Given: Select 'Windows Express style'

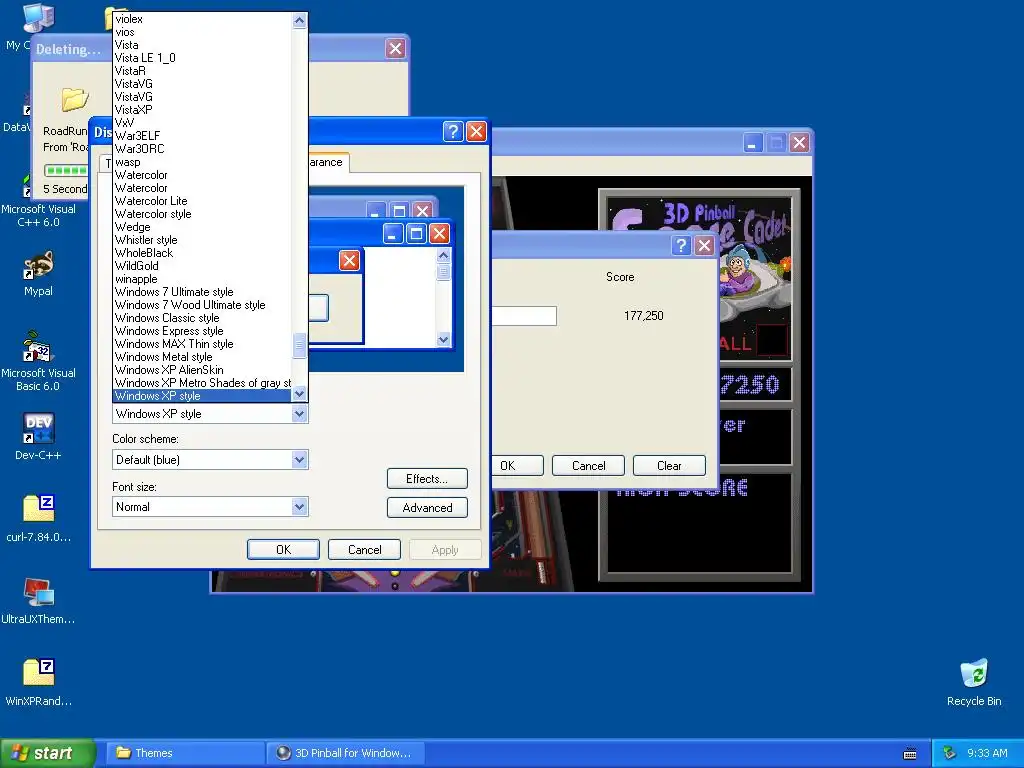Looking at the screenshot, I should point(202,331).
